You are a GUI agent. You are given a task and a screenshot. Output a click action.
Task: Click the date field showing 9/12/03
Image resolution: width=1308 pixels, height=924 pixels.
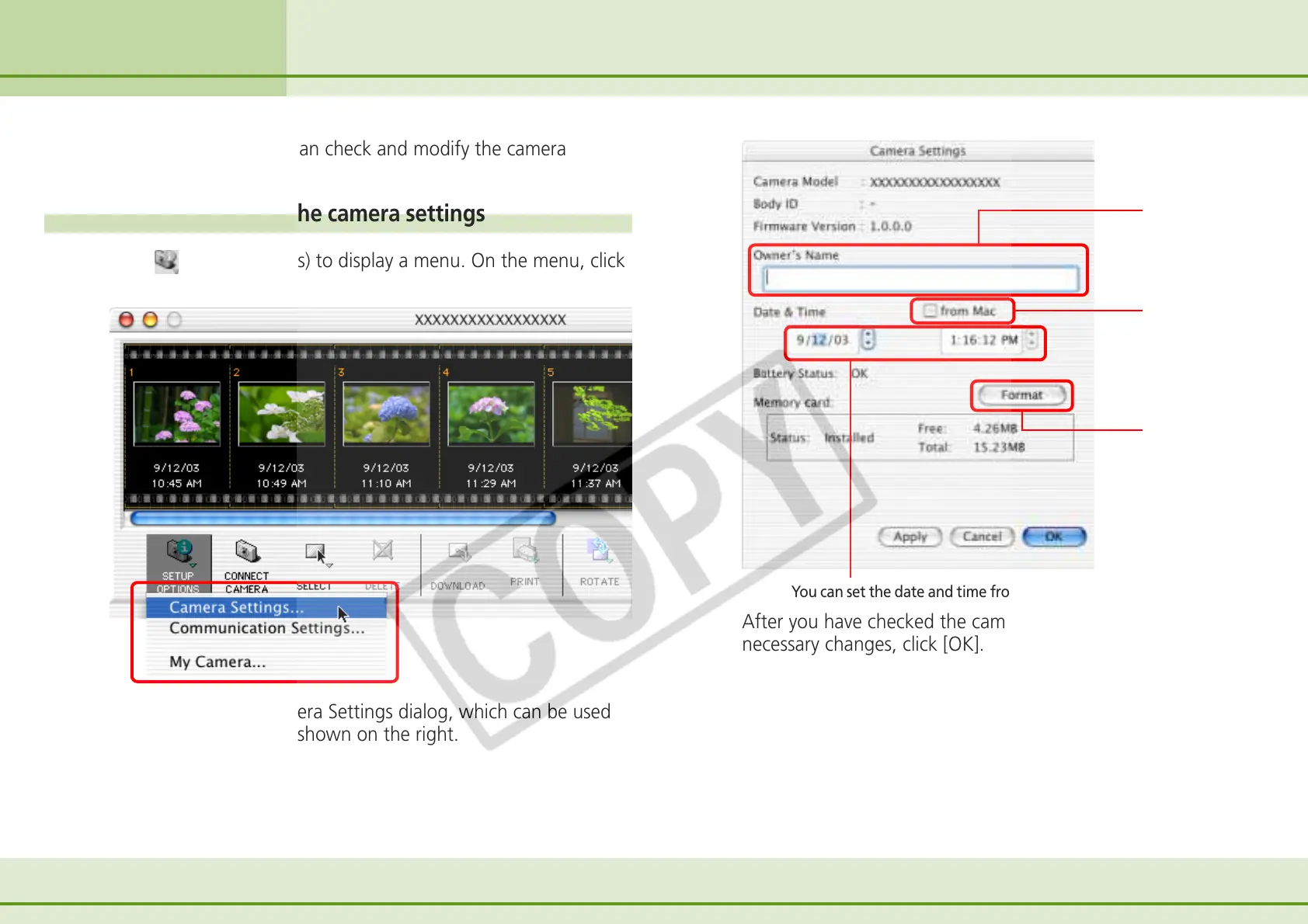[x=823, y=340]
